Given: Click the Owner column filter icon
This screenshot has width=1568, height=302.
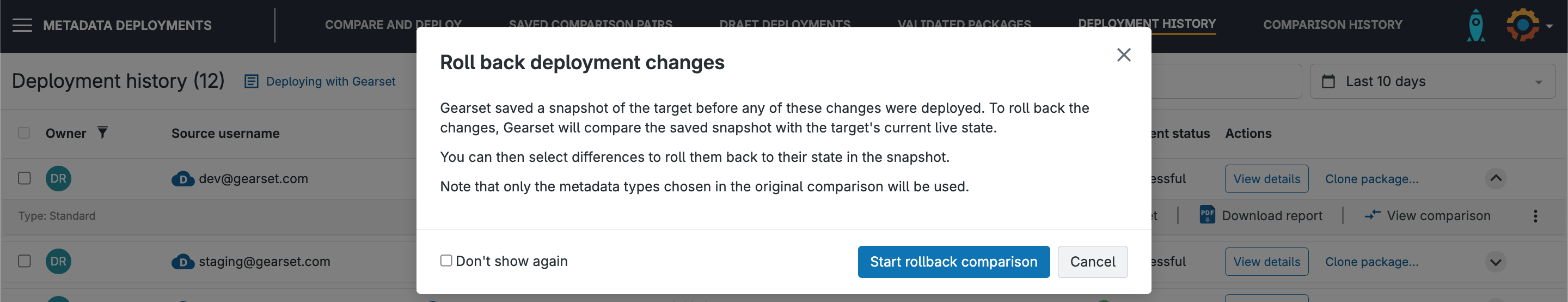Looking at the screenshot, I should coord(102,132).
